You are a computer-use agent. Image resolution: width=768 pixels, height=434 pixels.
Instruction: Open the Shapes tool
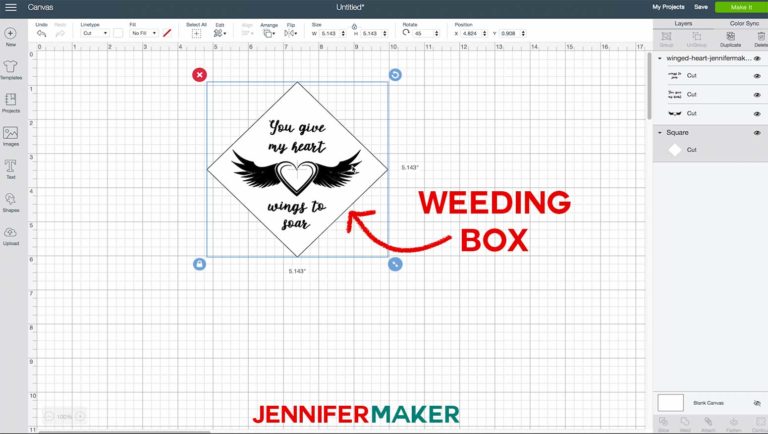pos(10,202)
